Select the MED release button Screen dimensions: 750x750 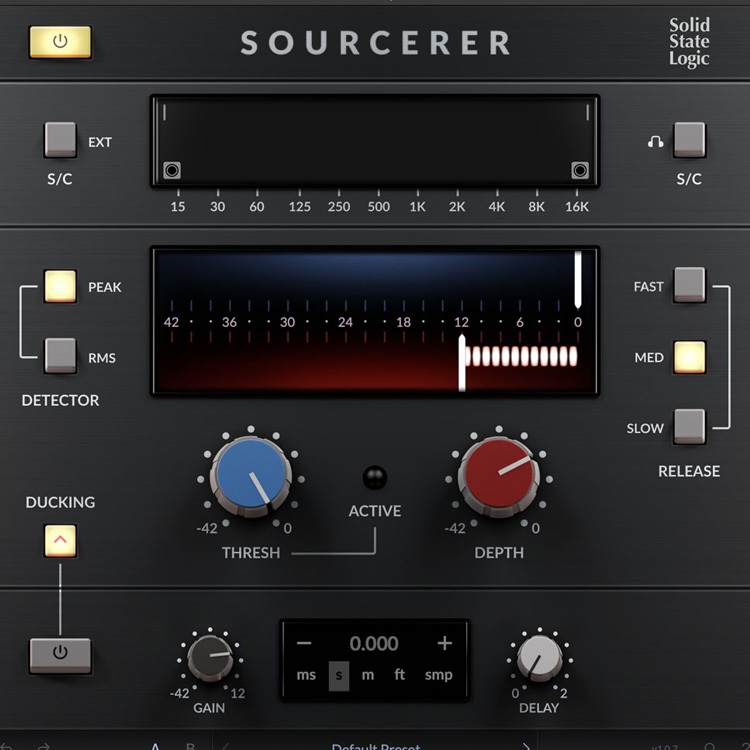689,357
